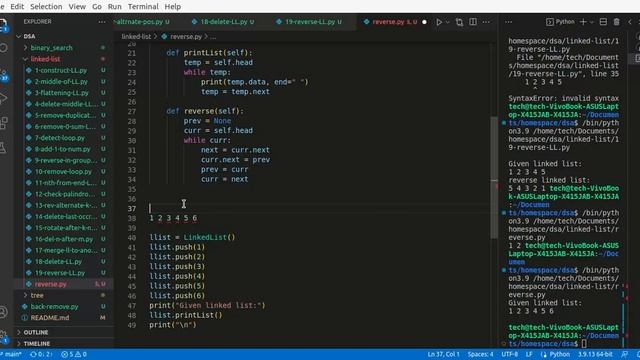Open the Selection menu
Screen dimensions: 640x360
[46, 7]
